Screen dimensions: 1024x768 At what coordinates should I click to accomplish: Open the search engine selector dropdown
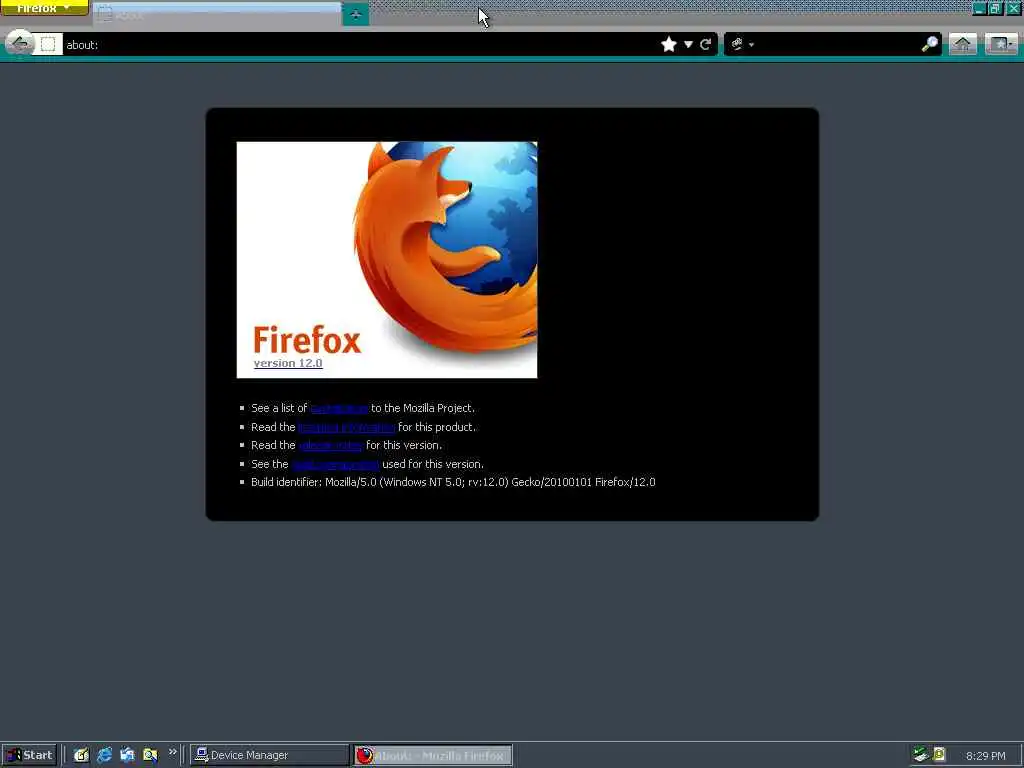click(743, 44)
